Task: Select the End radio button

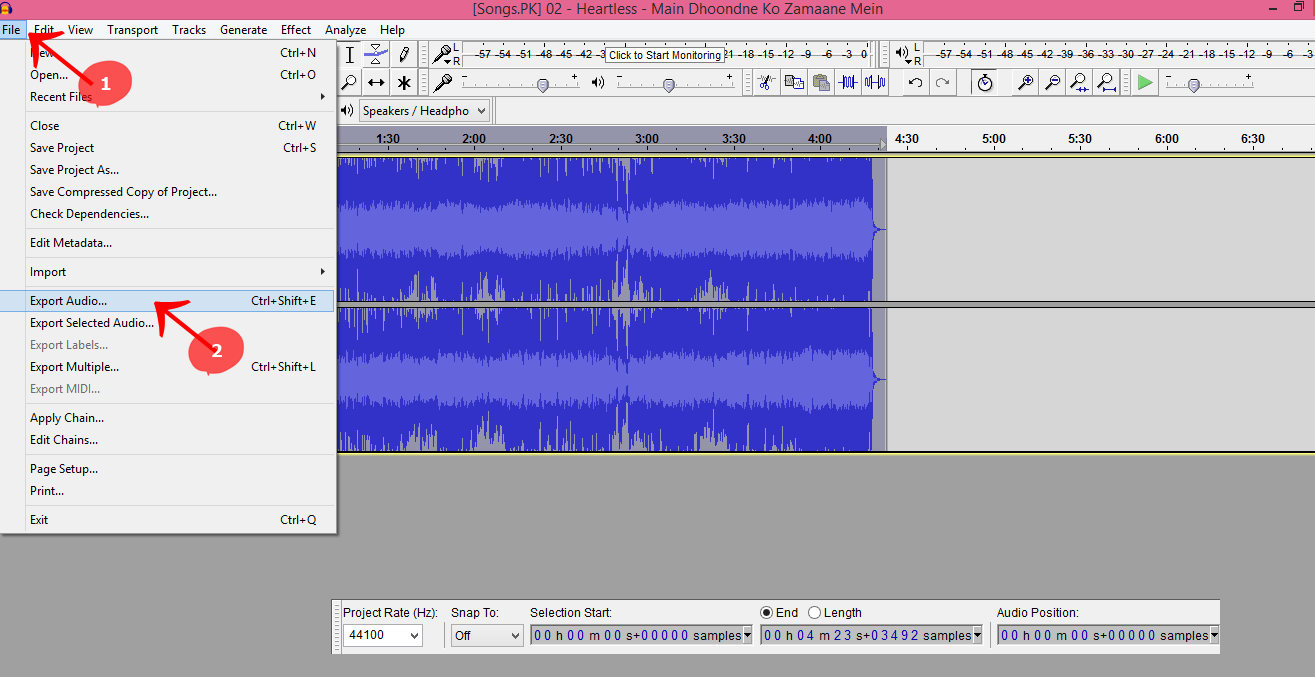Action: pos(766,612)
